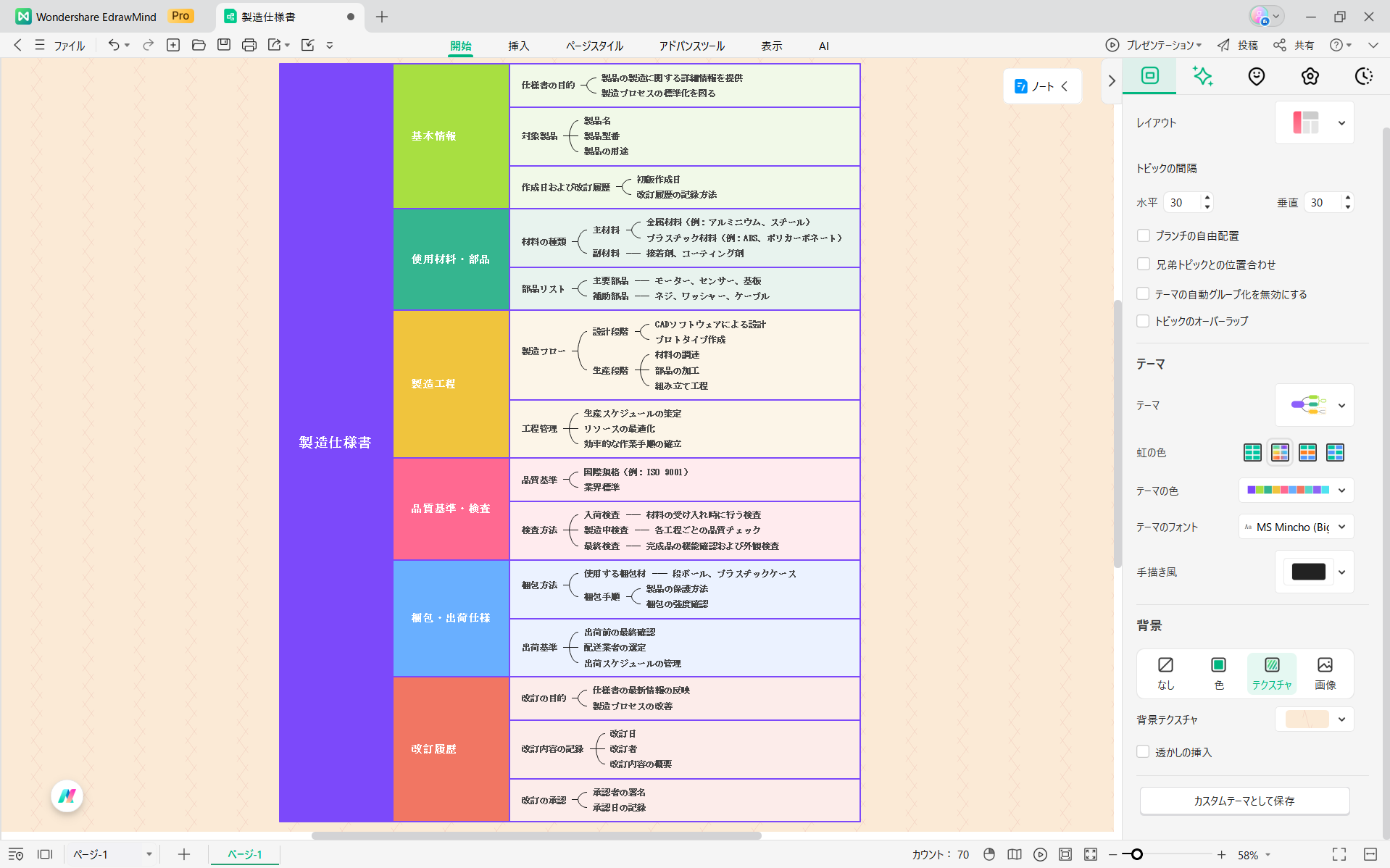Open プレゼンテーション dropdown
This screenshot has height=868, width=1390.
tap(1154, 45)
